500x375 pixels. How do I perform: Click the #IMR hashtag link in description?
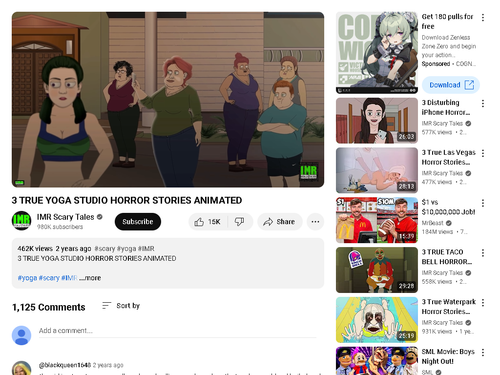pos(69,278)
